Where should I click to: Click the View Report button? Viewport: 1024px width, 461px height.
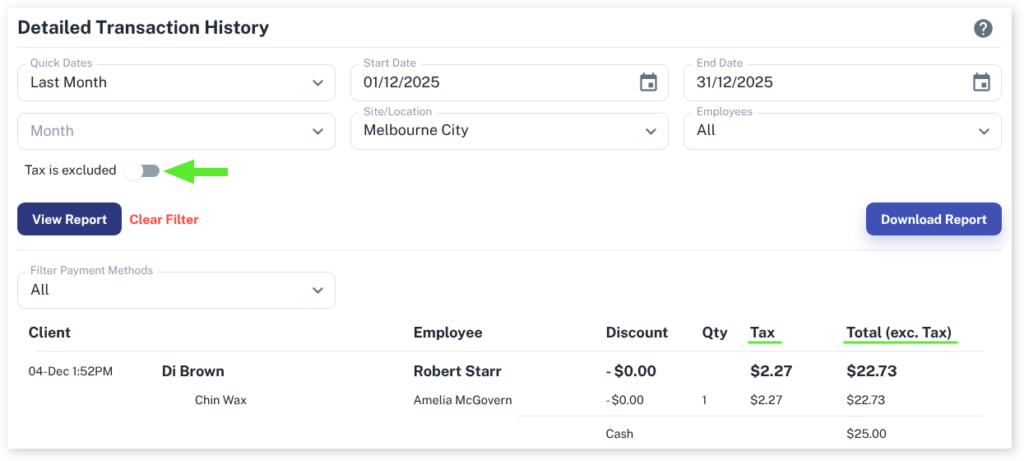pos(69,219)
